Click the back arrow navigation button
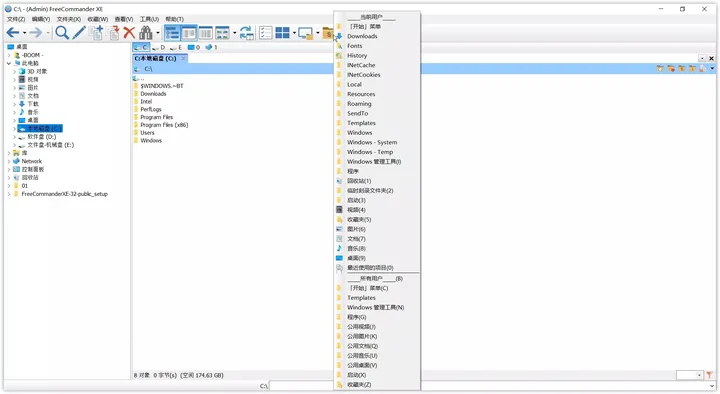Viewport: 720px width, 394px height. tap(12, 33)
